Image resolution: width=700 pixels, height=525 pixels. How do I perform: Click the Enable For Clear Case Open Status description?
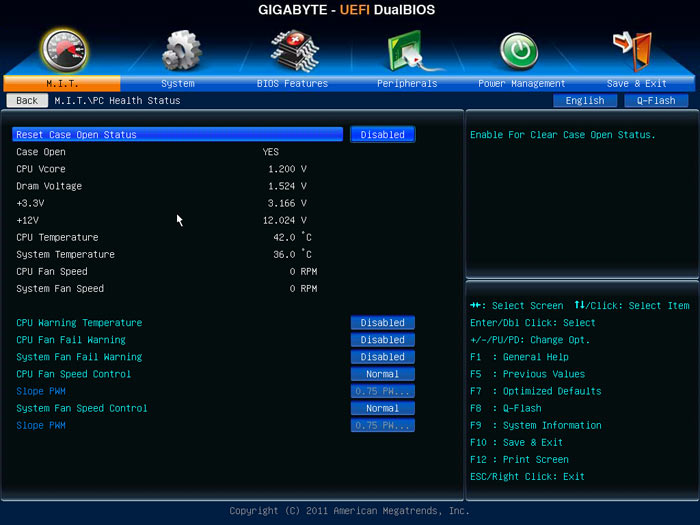[x=562, y=135]
